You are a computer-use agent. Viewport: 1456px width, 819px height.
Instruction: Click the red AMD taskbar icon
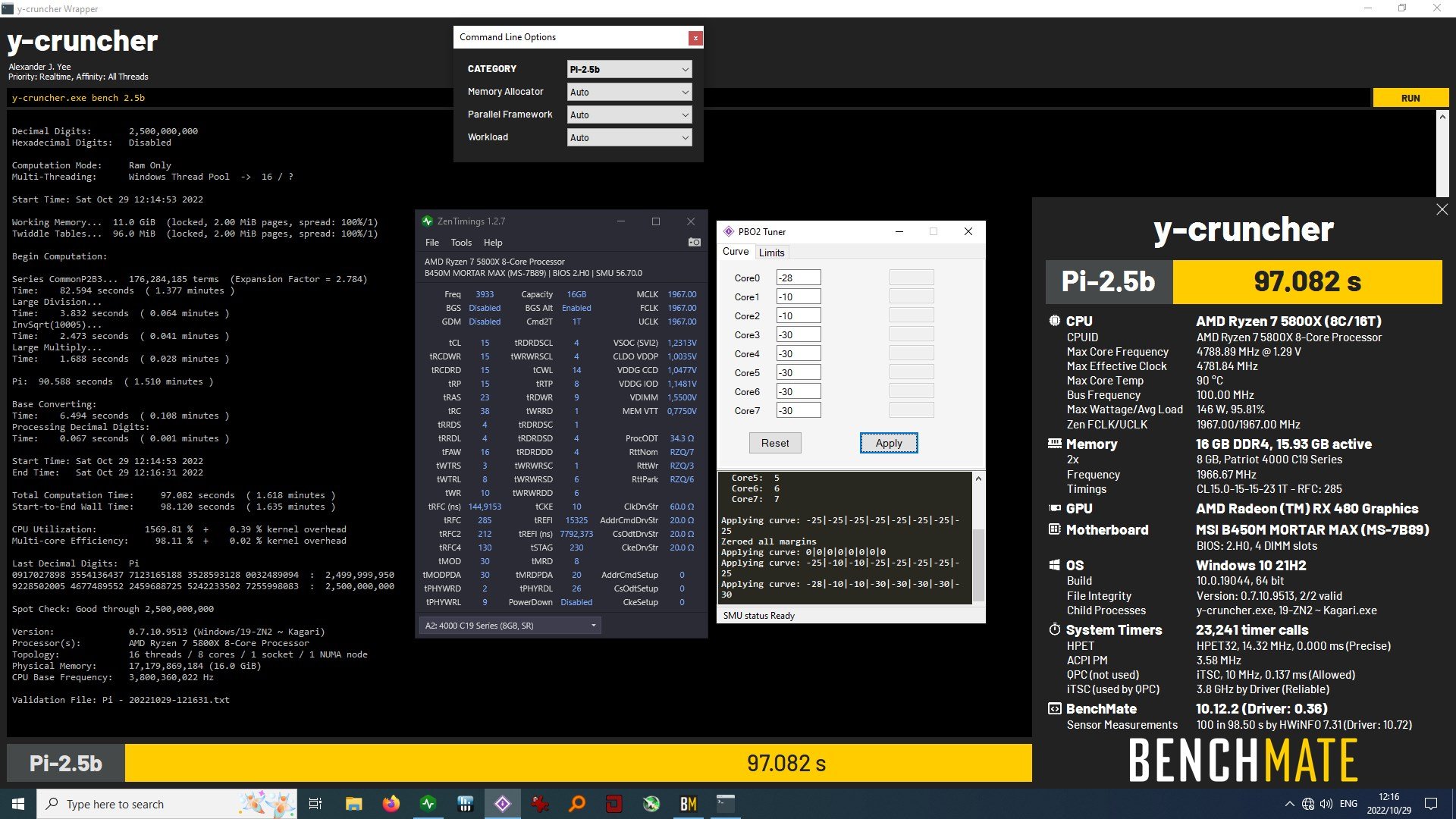tap(614, 804)
